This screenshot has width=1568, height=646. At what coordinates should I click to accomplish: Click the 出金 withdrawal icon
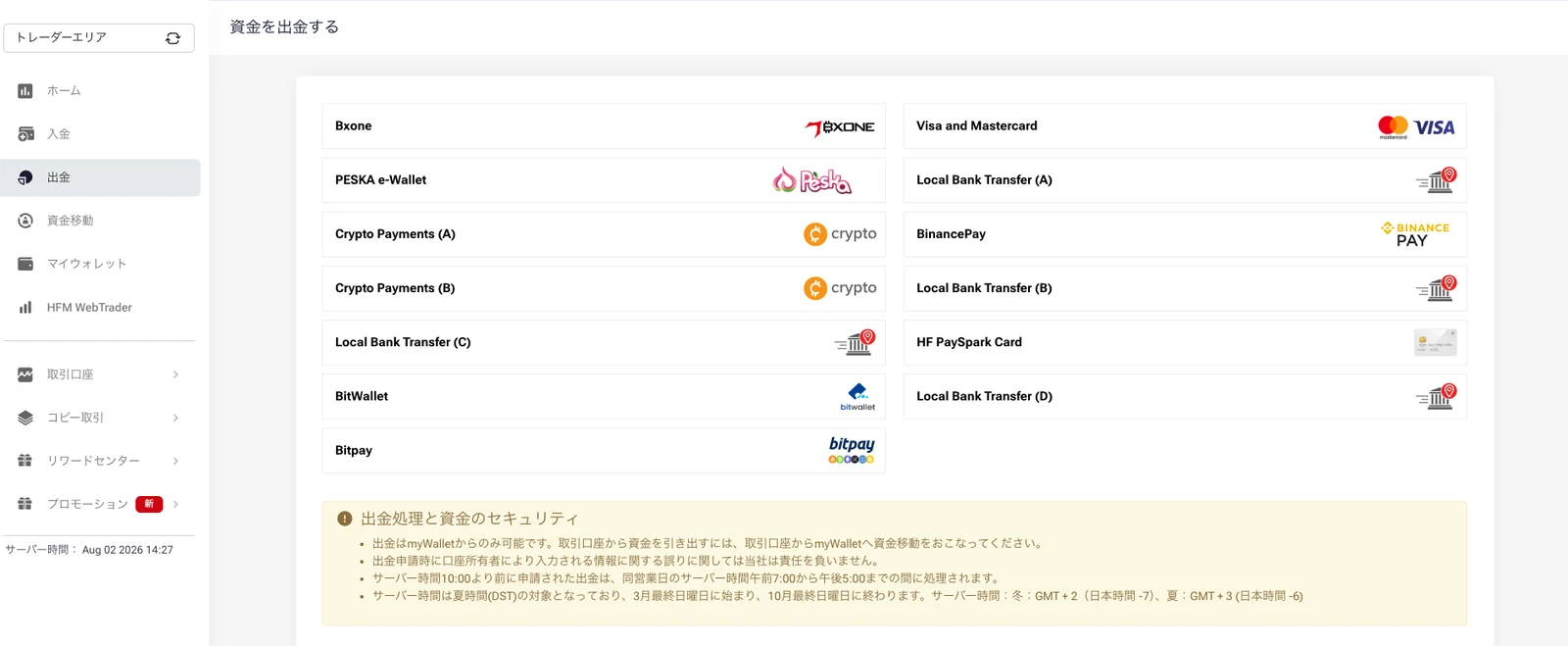[x=25, y=177]
